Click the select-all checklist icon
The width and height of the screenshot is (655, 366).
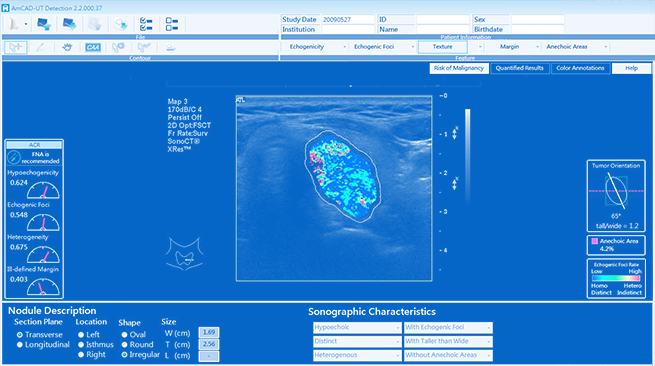tap(146, 24)
